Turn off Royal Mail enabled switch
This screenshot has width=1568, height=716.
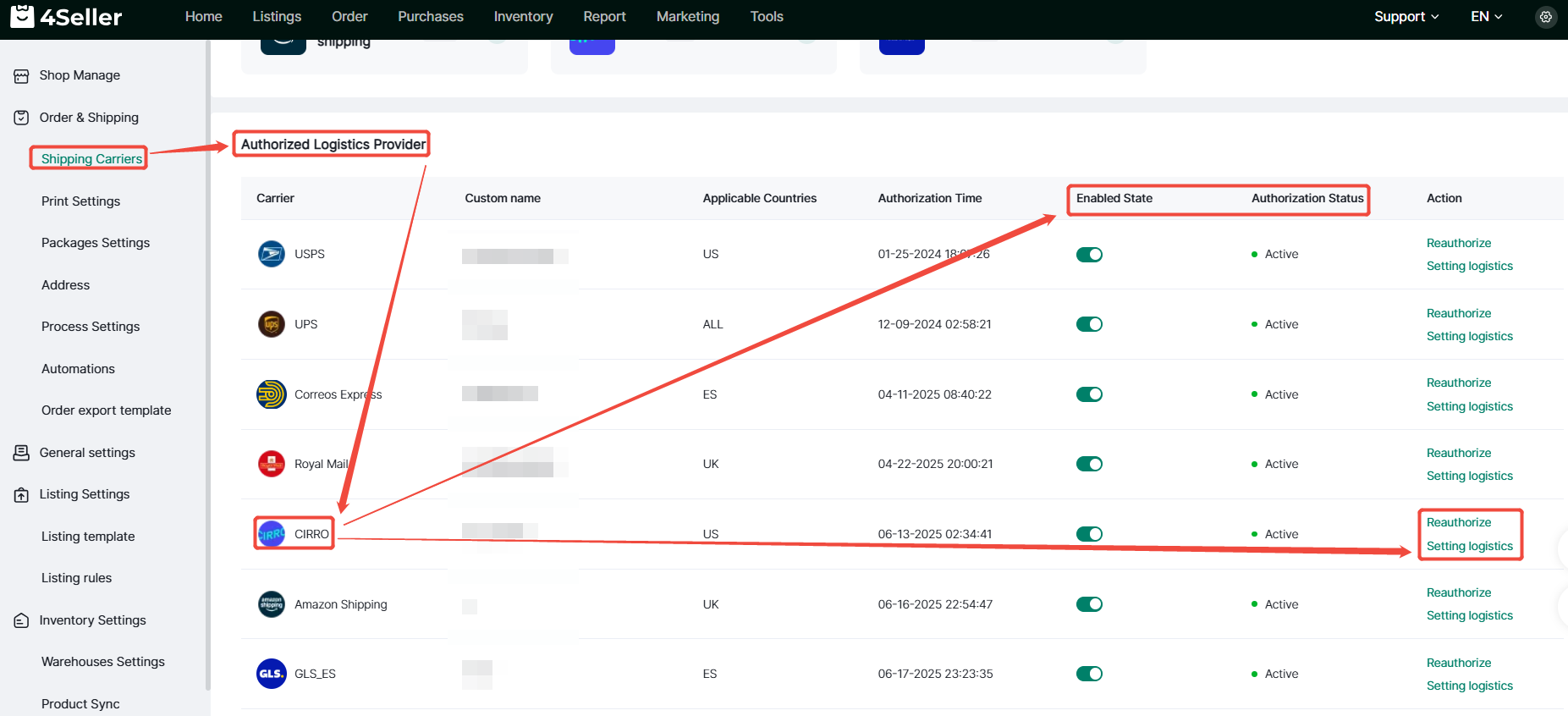tap(1089, 464)
